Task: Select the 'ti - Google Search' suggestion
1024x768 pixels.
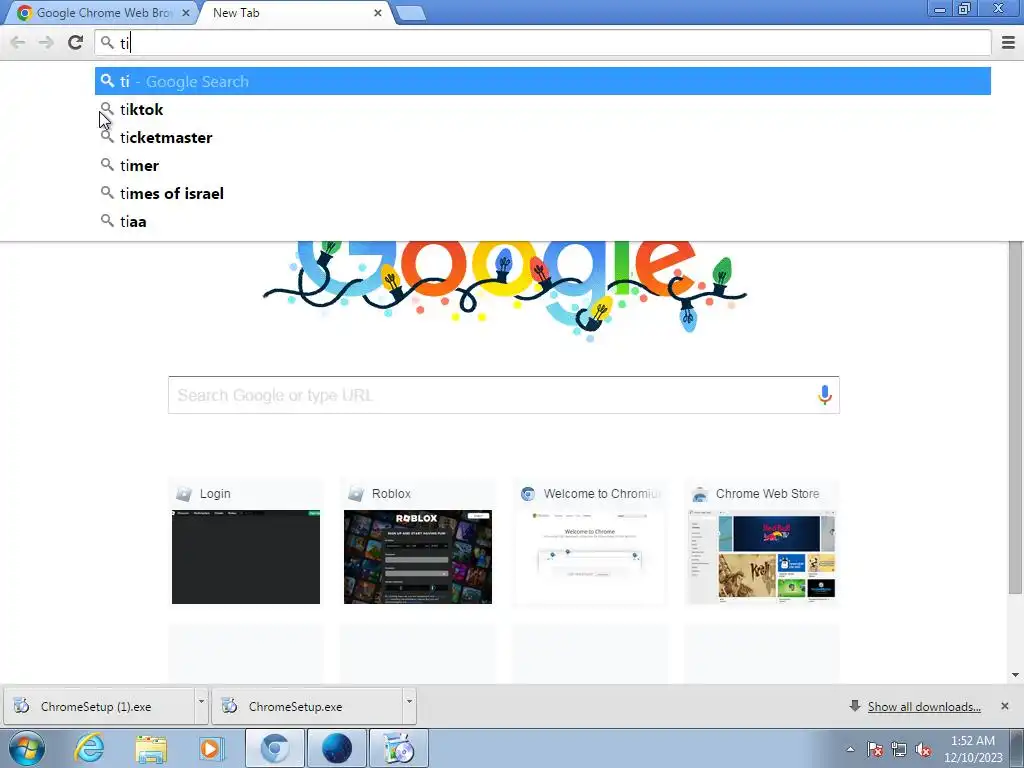Action: [x=543, y=81]
